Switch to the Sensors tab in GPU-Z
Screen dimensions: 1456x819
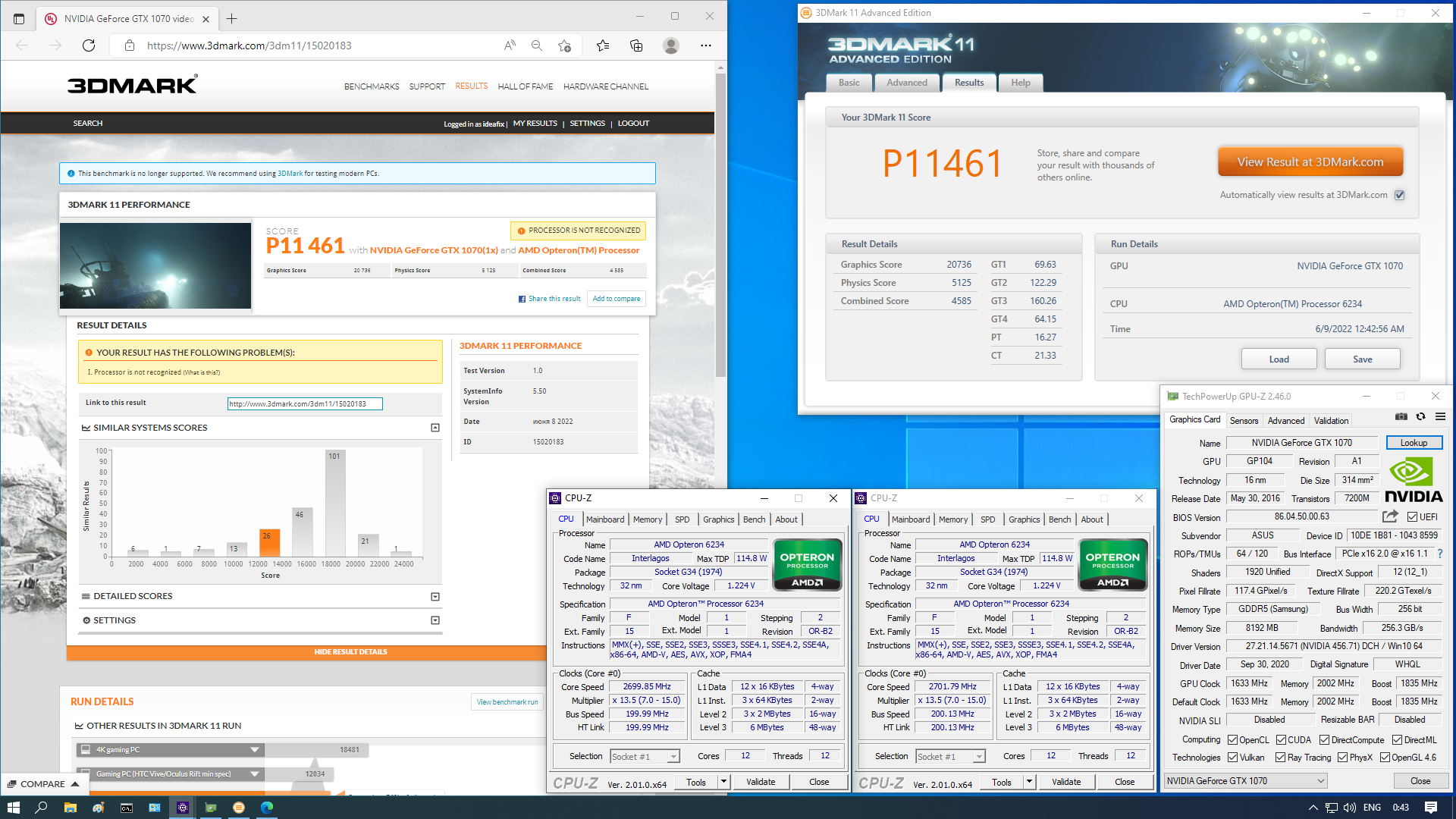pos(1244,420)
